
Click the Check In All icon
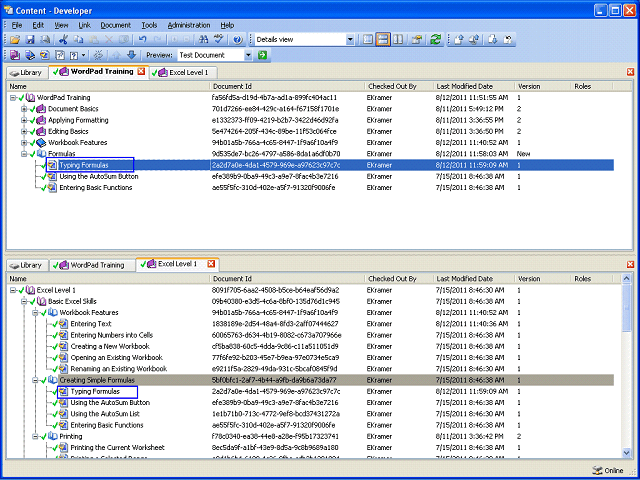coord(474,40)
